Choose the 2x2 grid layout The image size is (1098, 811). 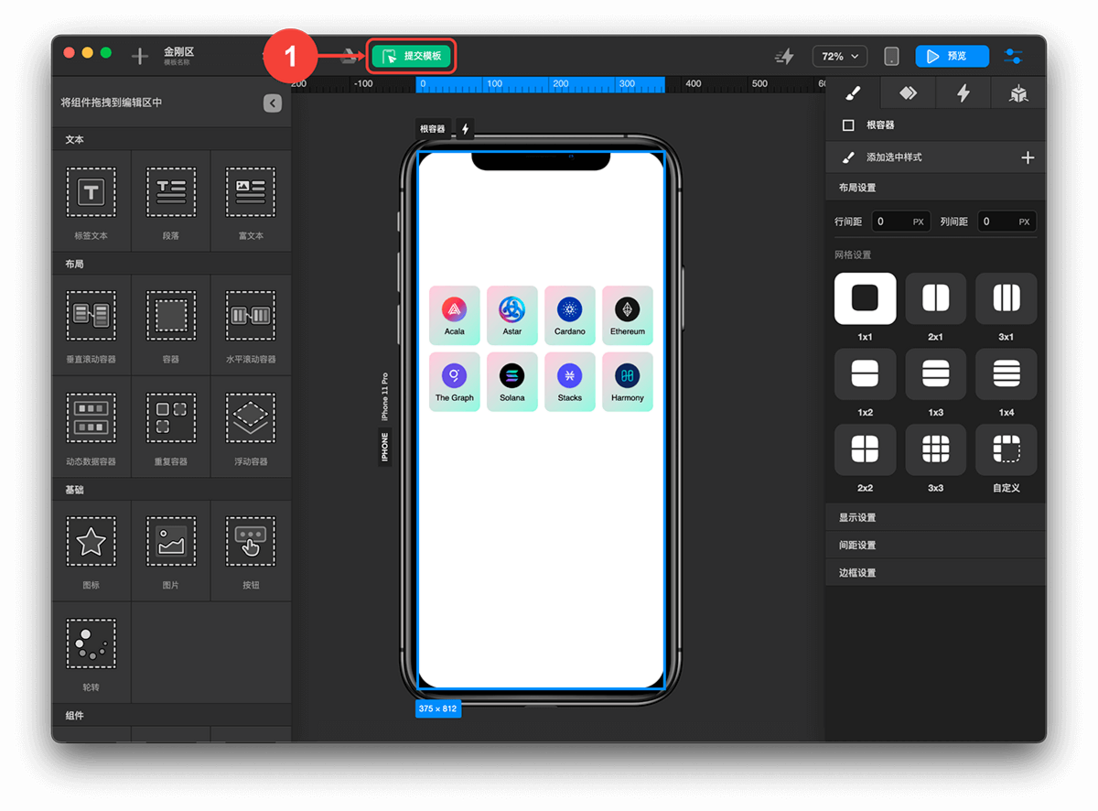pos(865,450)
